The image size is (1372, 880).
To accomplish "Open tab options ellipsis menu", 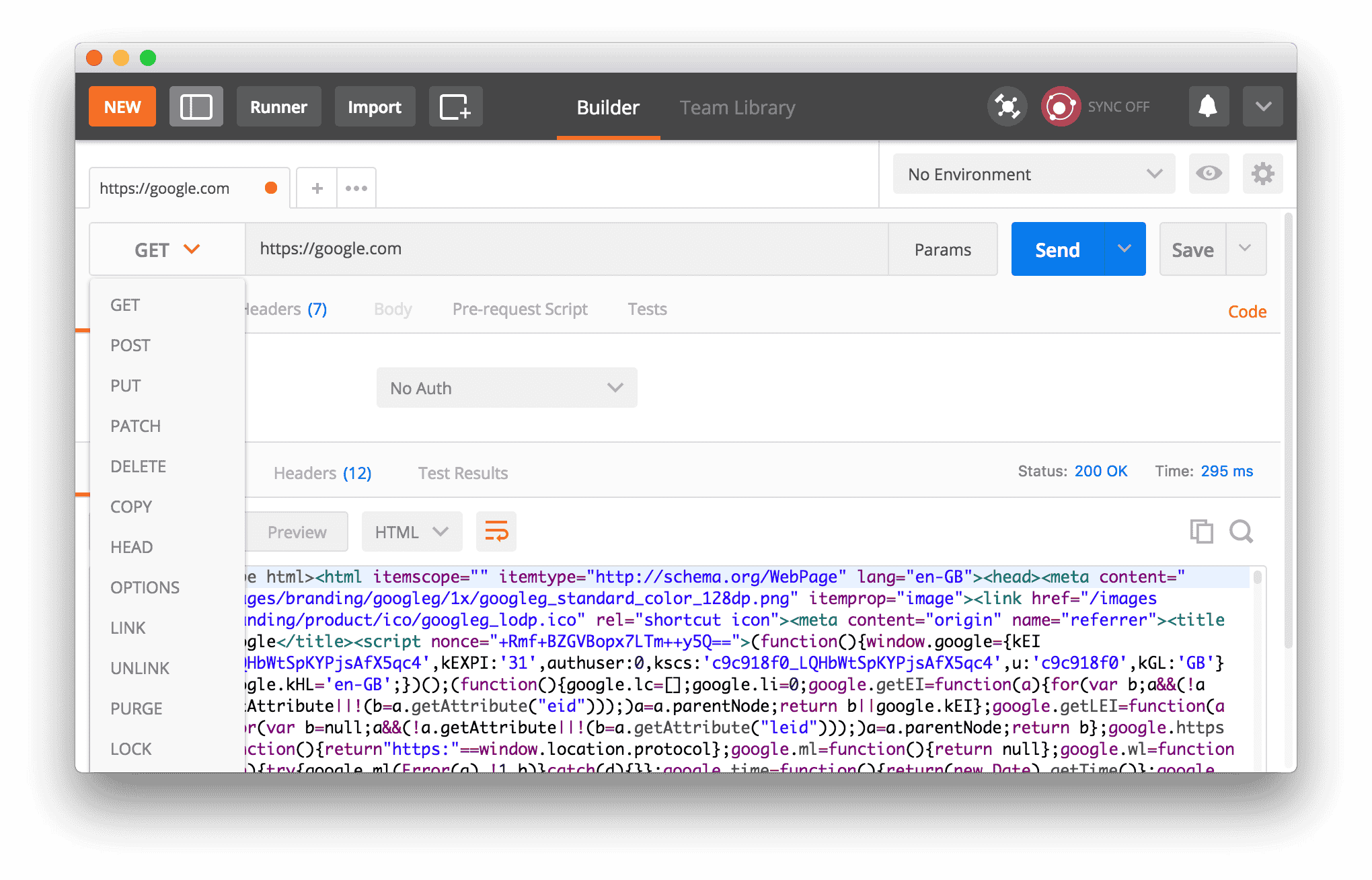I will (x=356, y=188).
